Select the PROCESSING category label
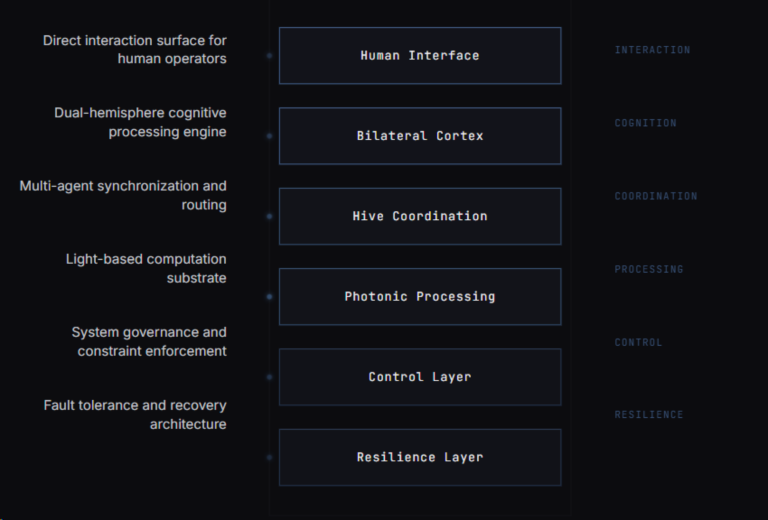The width and height of the screenshot is (768, 520). 648,269
